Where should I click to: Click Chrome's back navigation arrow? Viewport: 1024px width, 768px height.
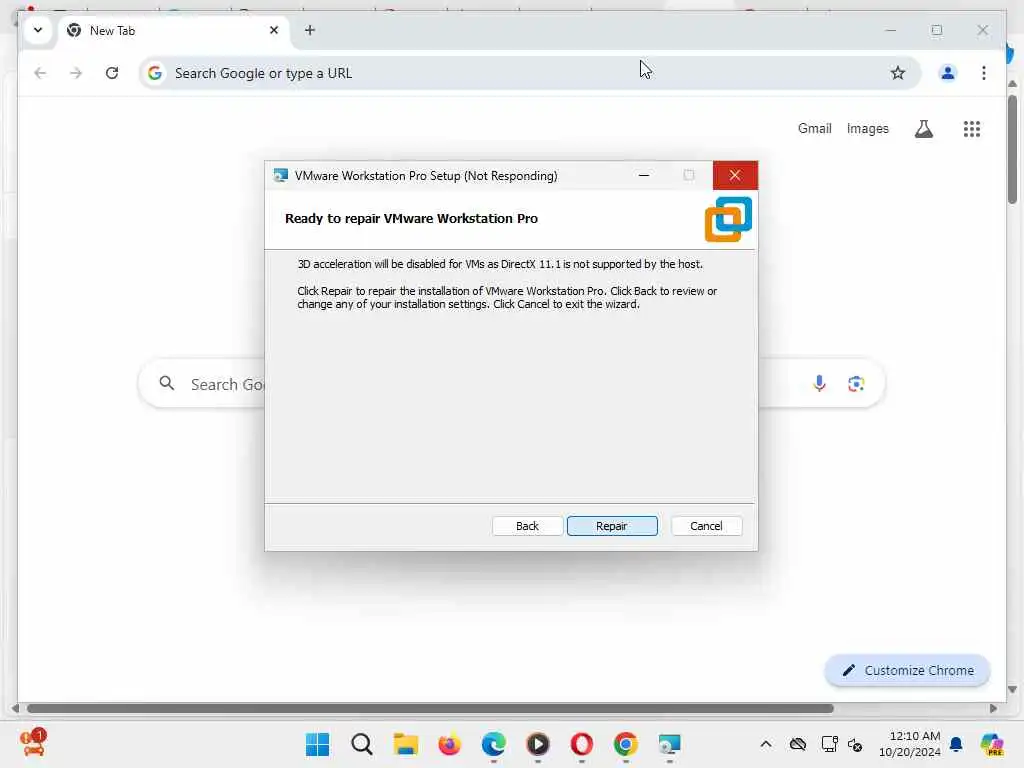40,73
